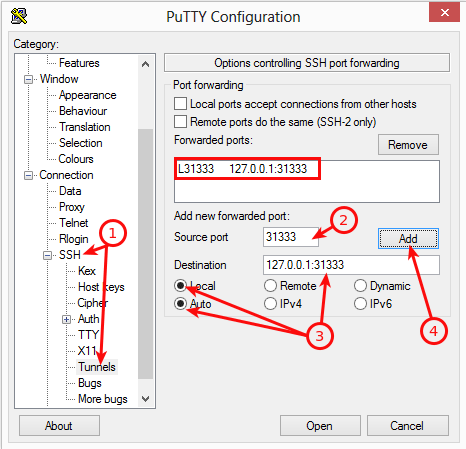Open the Telnet category
Image resolution: width=466 pixels, height=449 pixels.
(74, 223)
